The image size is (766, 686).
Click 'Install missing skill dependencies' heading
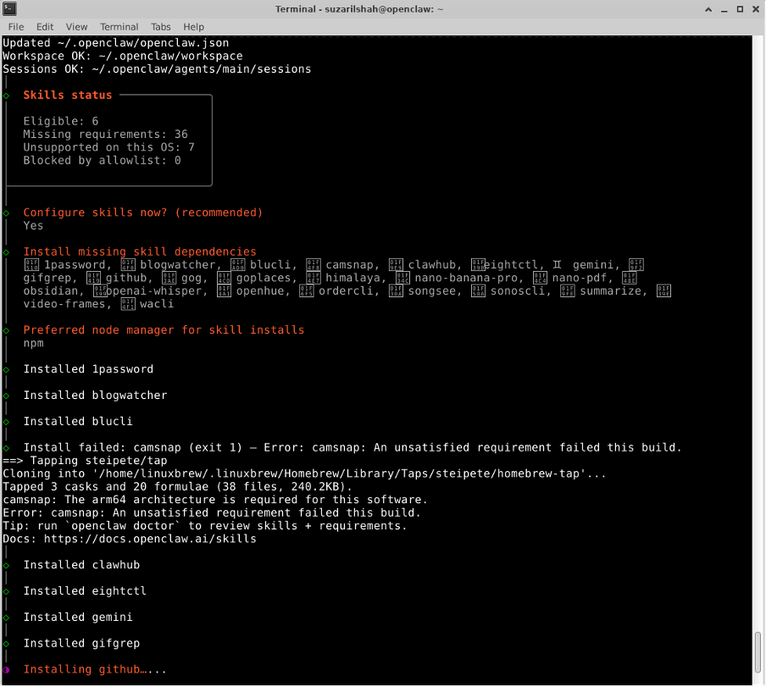point(140,252)
